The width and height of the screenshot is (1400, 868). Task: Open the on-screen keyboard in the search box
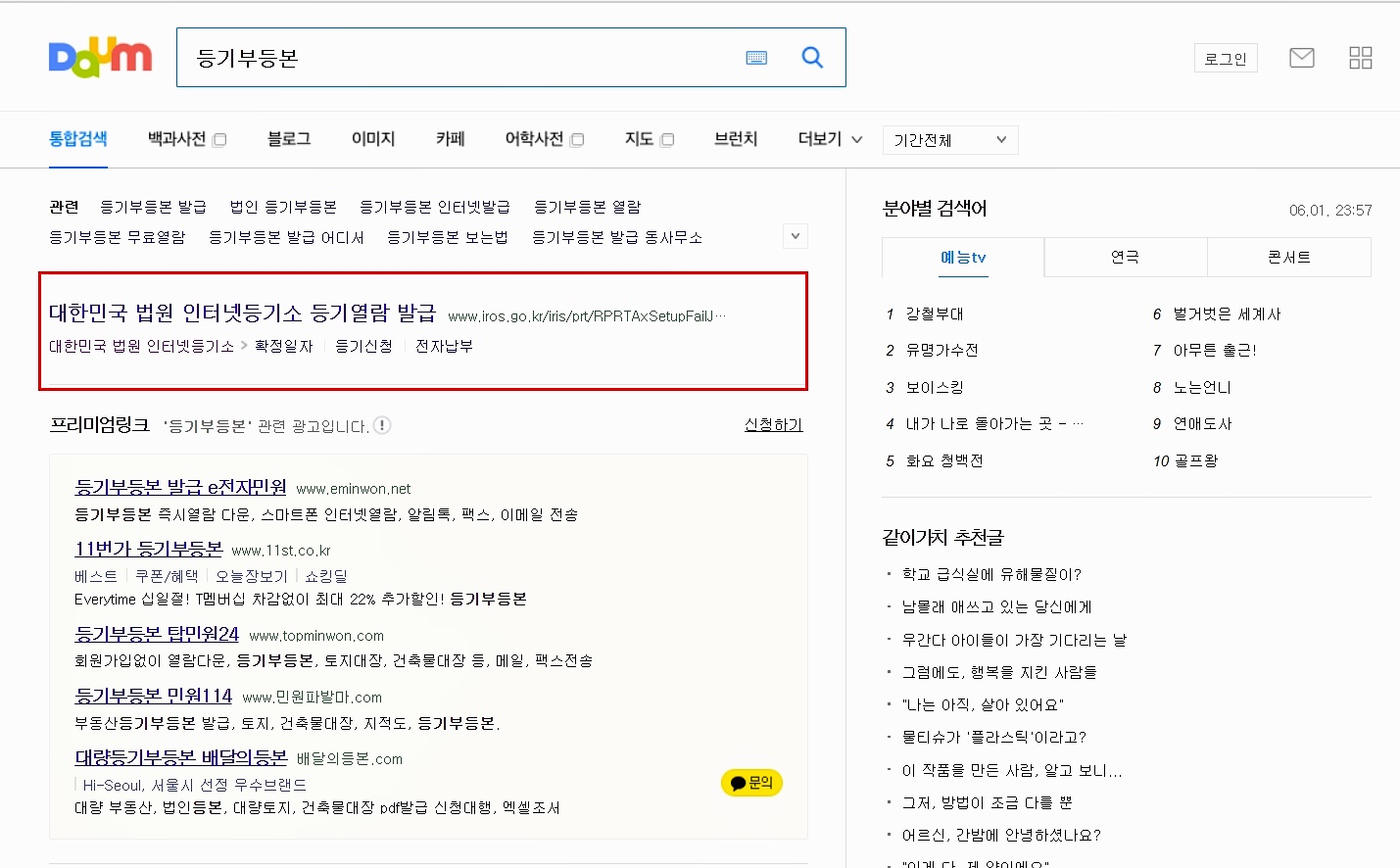click(x=755, y=57)
